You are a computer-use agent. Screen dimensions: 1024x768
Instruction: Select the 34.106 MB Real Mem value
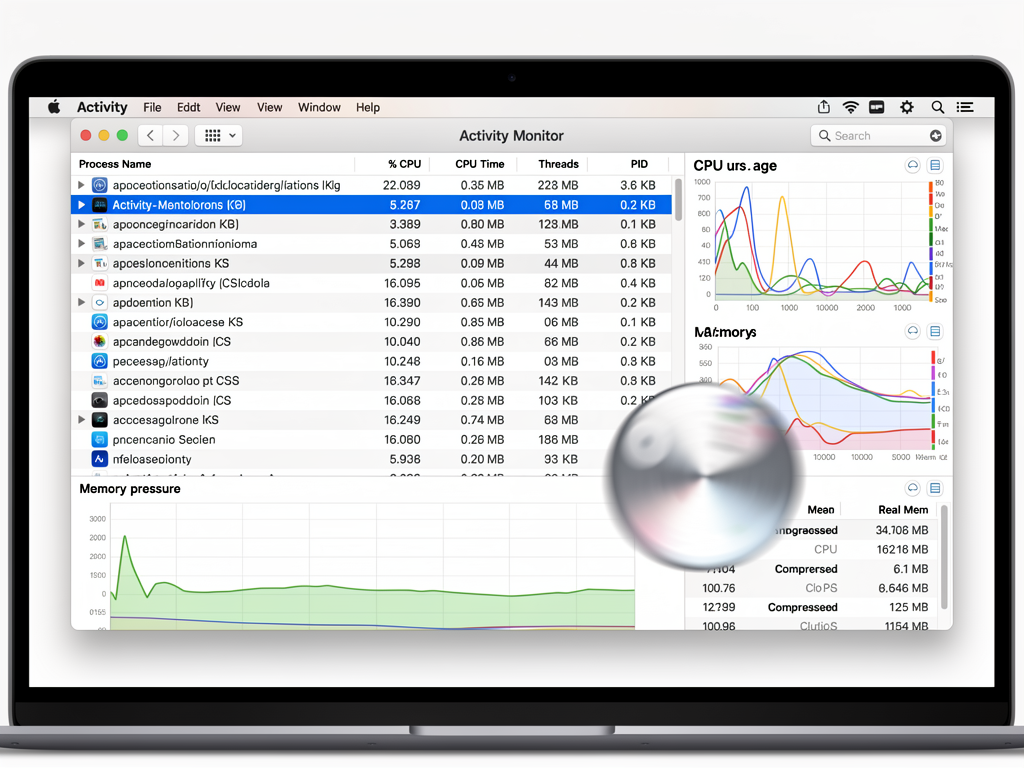point(902,530)
